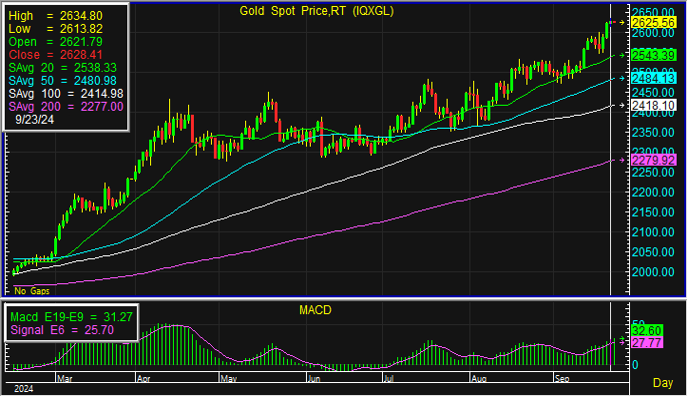Select the 'SAvg 50 = 2480.98' legend entry
This screenshot has height=397, width=688.
pos(62,81)
